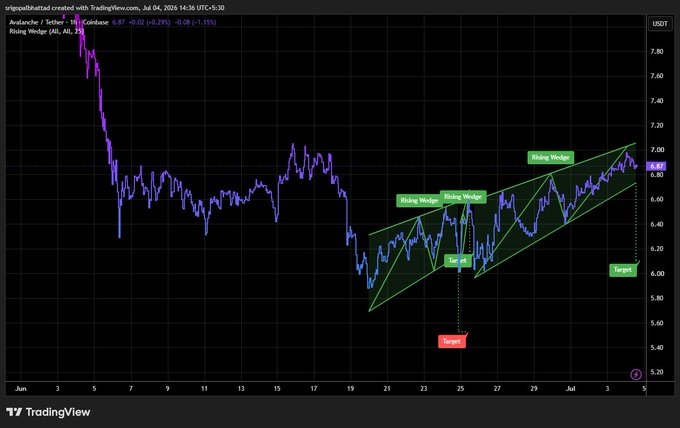Click the 7.00 price axis label
This screenshot has width=680, height=428.
point(657,150)
